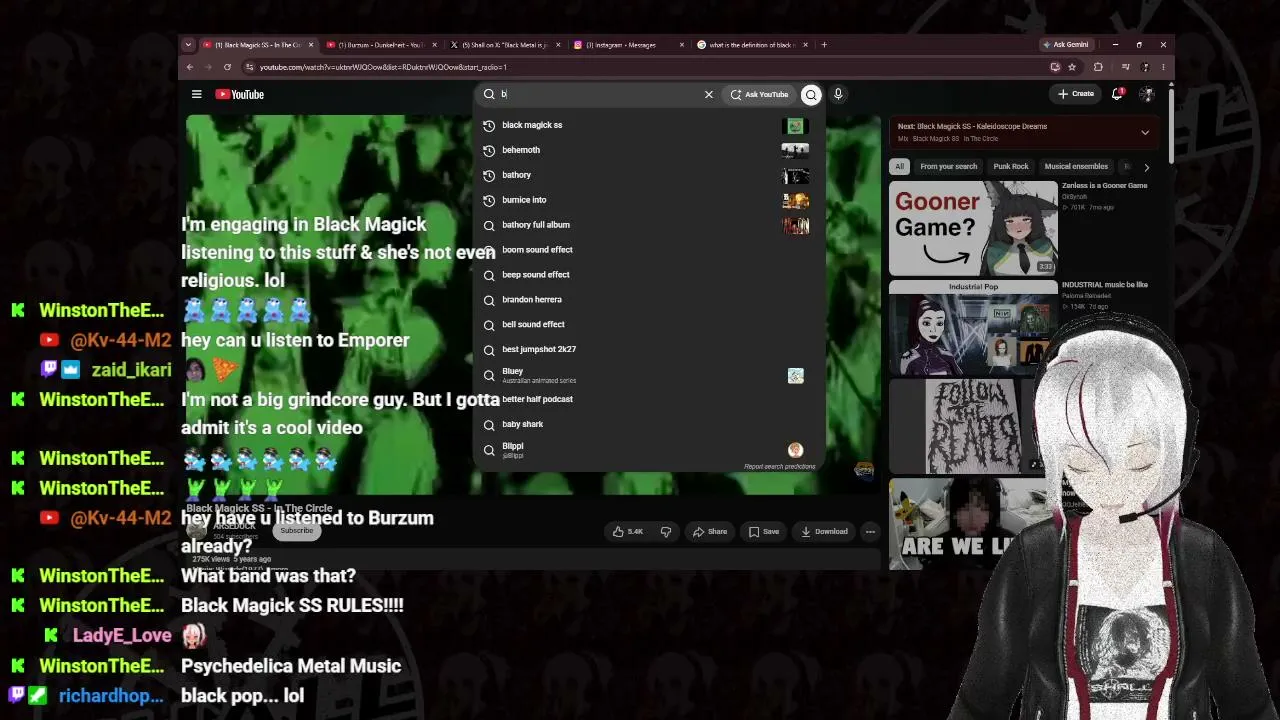Screen dimensions: 1280x720
Task: Focus the YouTube search input field
Action: tap(598, 94)
